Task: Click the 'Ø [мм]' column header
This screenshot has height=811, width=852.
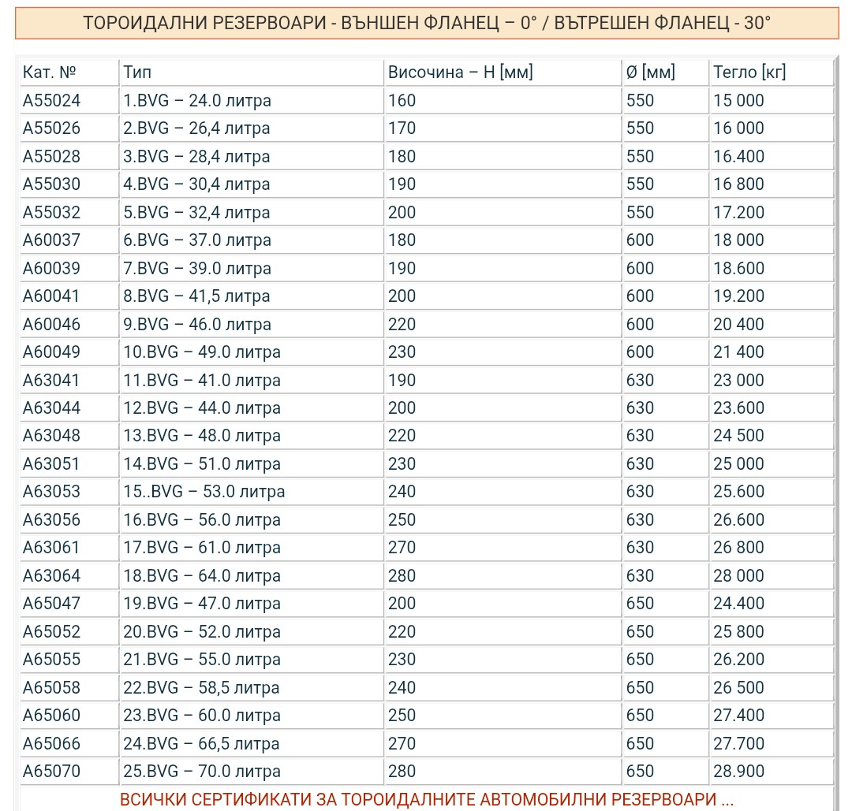Action: pos(650,72)
